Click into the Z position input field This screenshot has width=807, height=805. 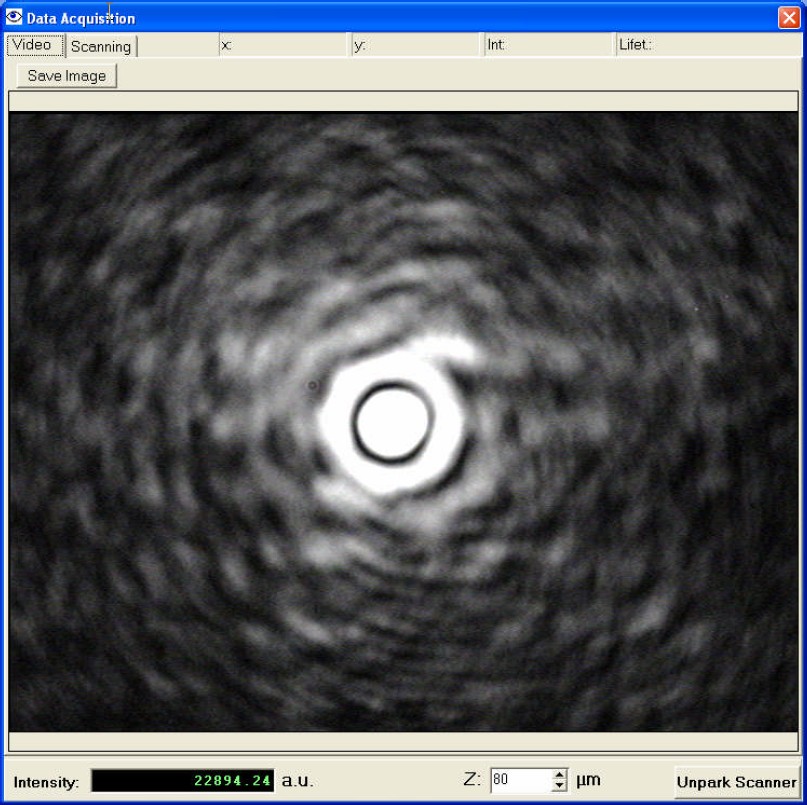point(521,780)
